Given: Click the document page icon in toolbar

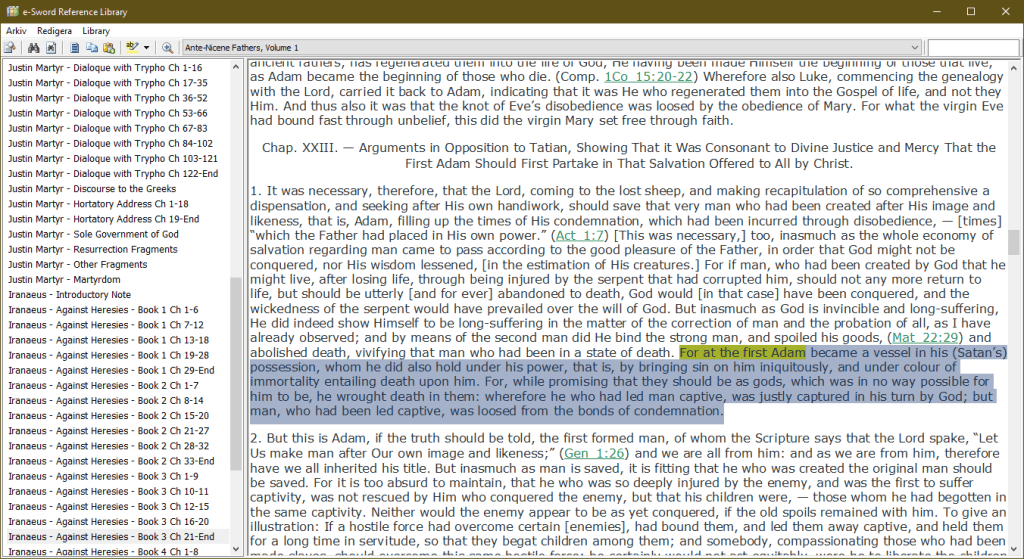Looking at the screenshot, I should click(x=75, y=47).
